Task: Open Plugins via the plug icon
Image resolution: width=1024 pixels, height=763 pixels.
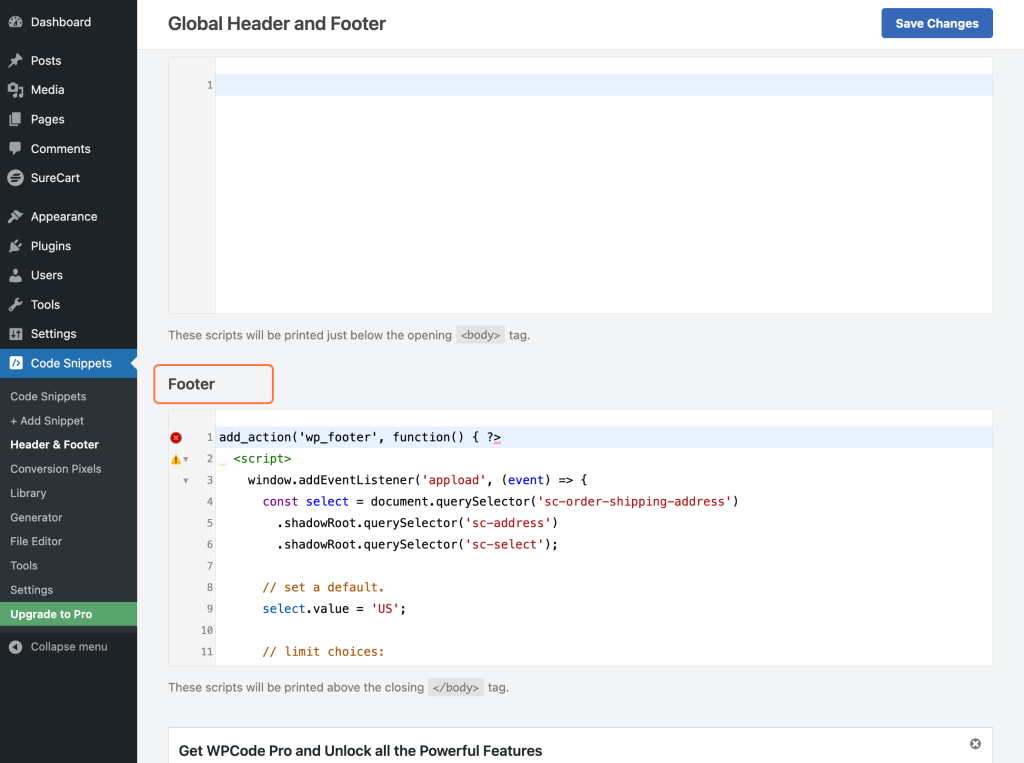Action: pos(14,246)
